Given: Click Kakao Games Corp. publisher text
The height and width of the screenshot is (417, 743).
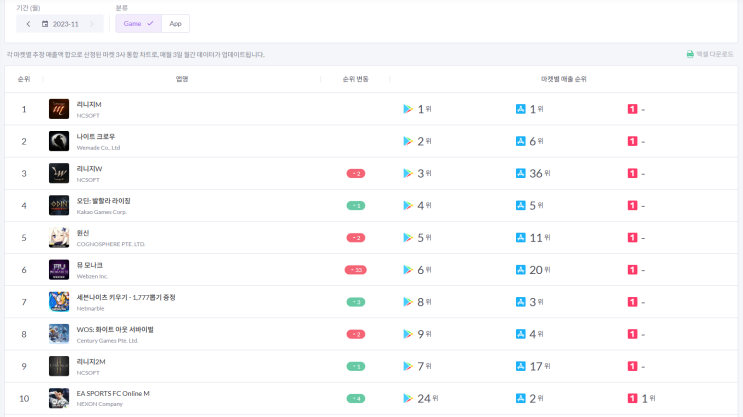Looking at the screenshot, I should coord(101,212).
